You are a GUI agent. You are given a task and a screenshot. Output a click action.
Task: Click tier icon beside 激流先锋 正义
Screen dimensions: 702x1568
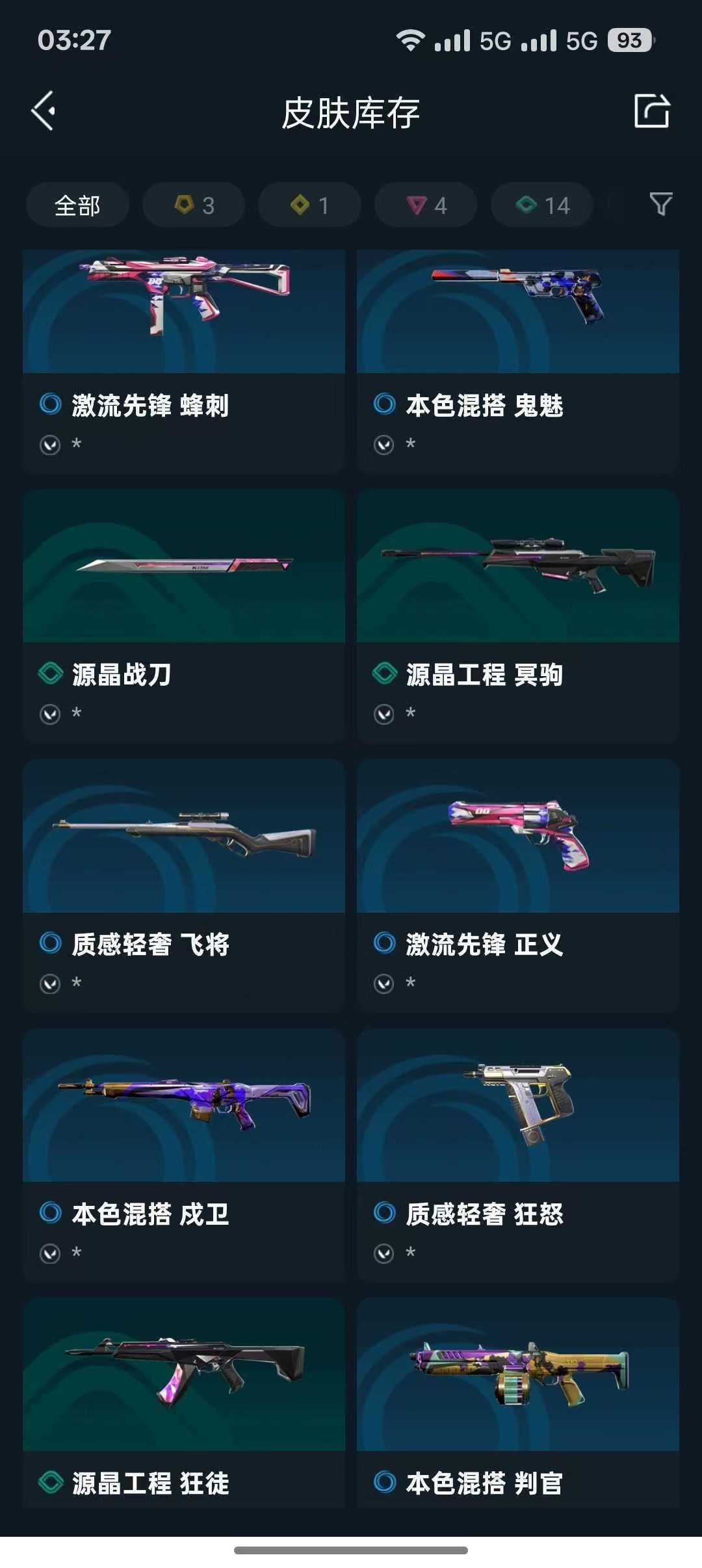click(x=384, y=943)
